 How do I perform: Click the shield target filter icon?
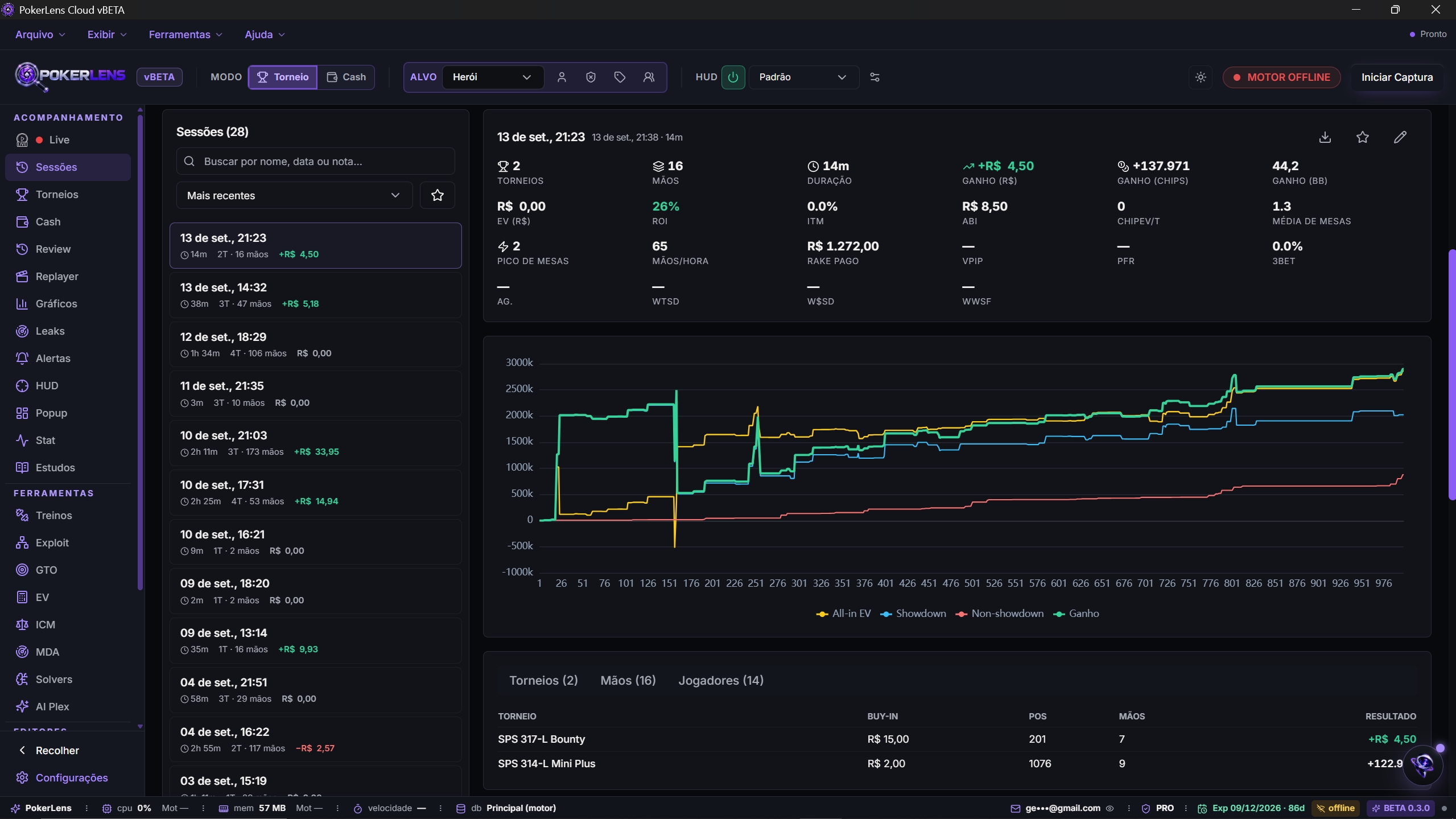click(591, 77)
